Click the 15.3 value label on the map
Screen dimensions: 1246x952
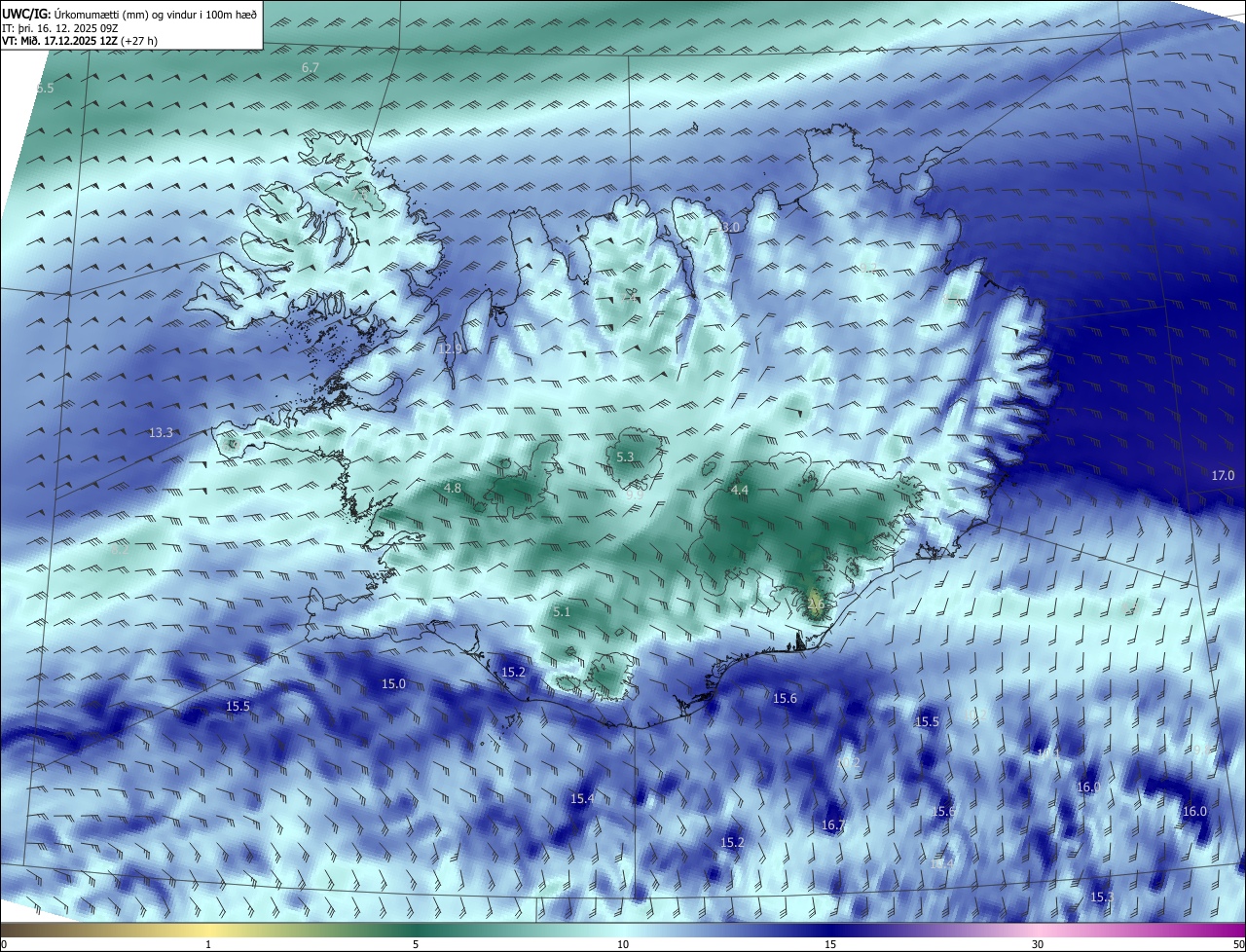tap(1102, 897)
